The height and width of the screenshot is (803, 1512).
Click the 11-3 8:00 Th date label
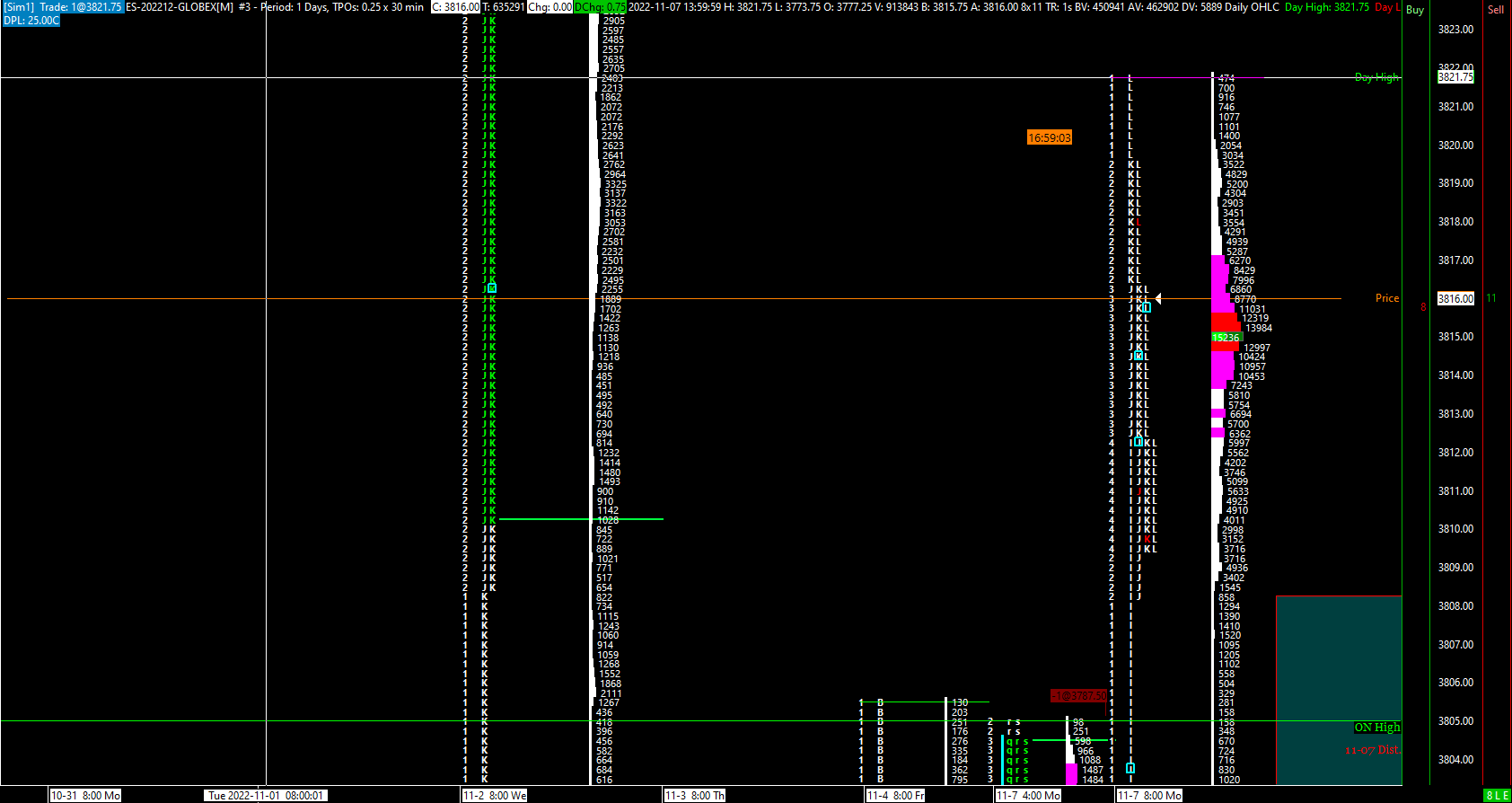click(694, 796)
